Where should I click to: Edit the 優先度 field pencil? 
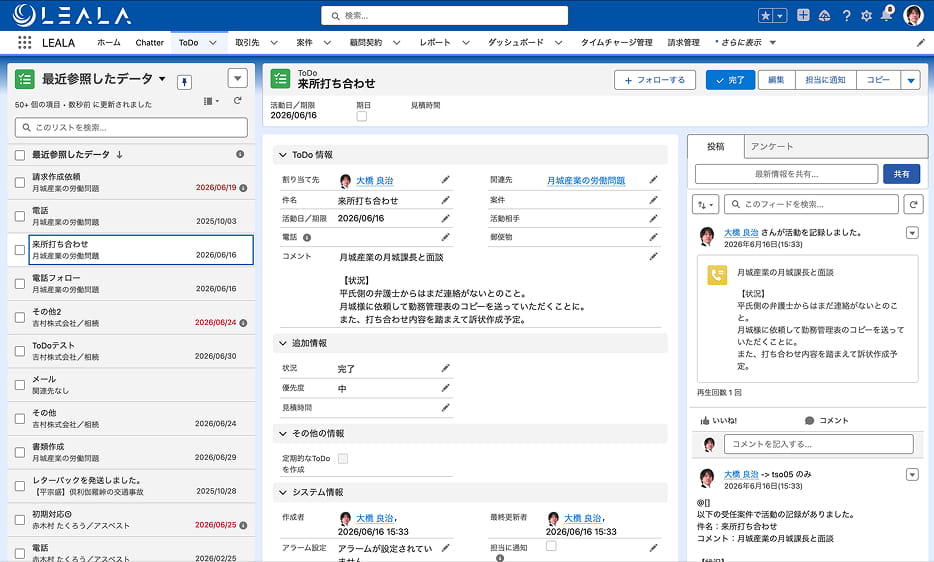point(445,388)
